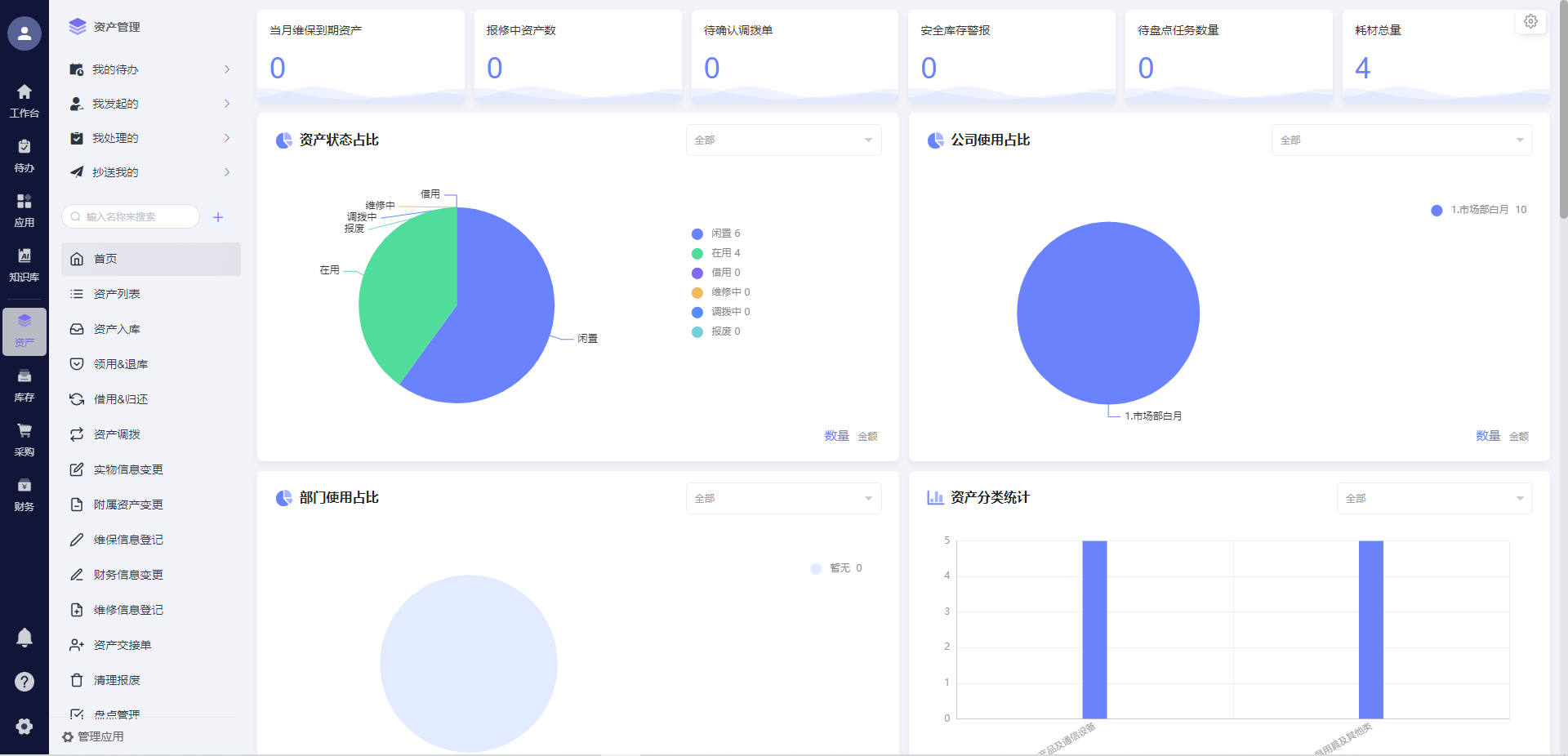
Task: Click the plus icon beside search box
Action: click(218, 217)
